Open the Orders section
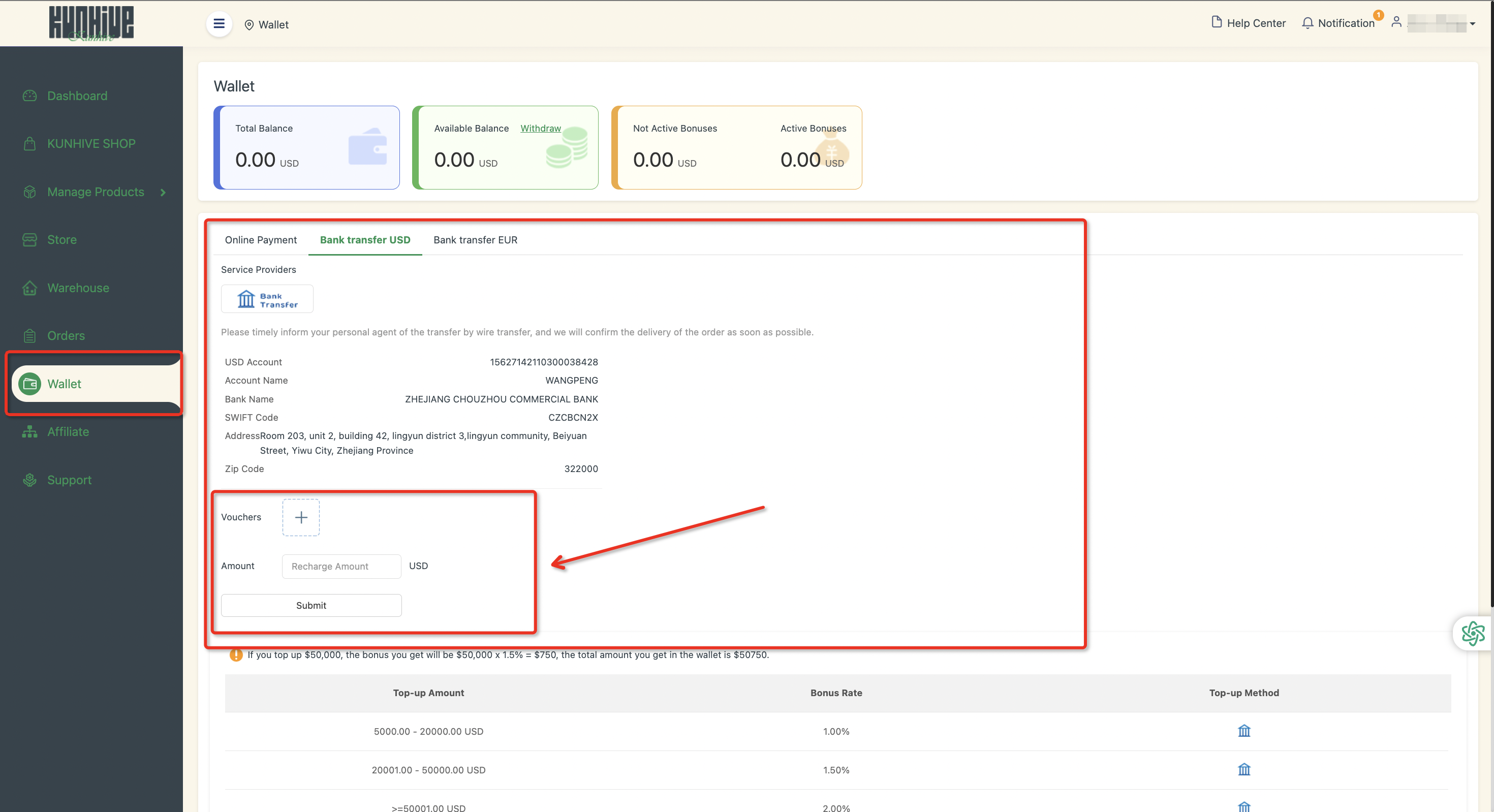The height and width of the screenshot is (812, 1494). (x=66, y=335)
